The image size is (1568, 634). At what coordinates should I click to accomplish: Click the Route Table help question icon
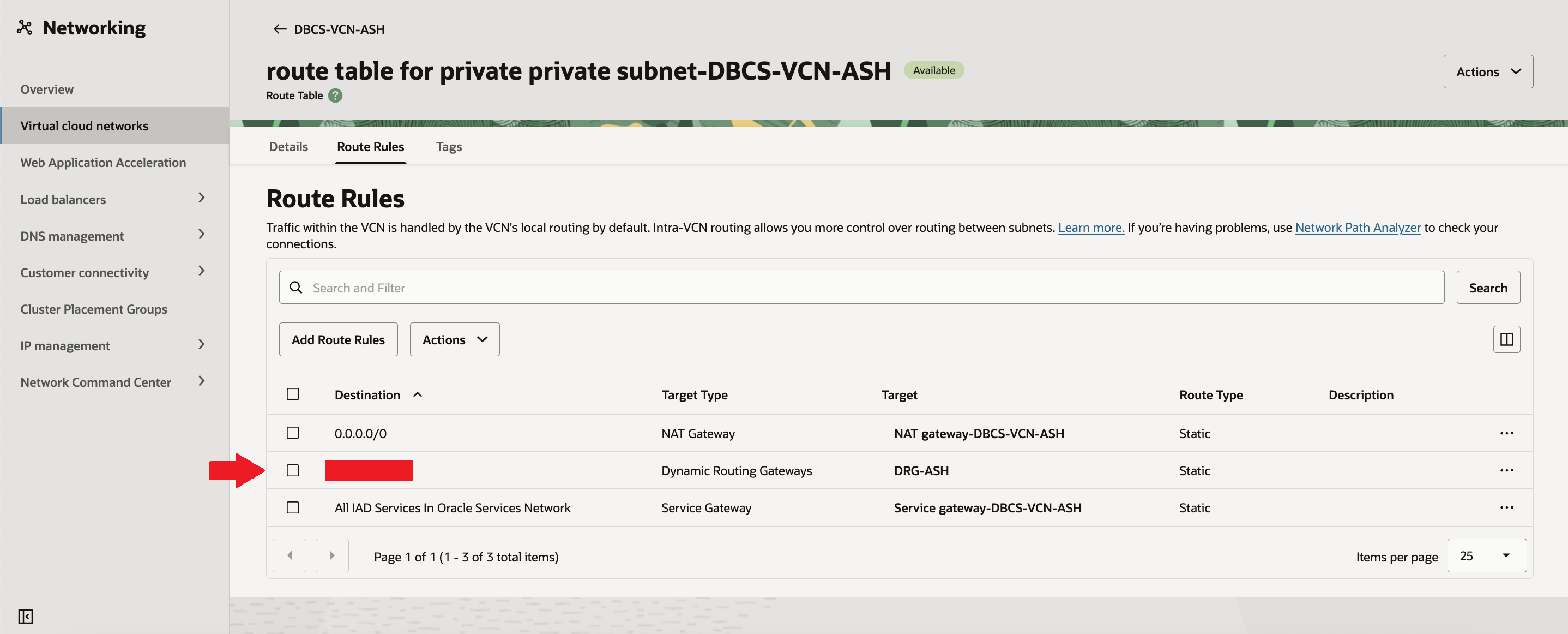335,95
